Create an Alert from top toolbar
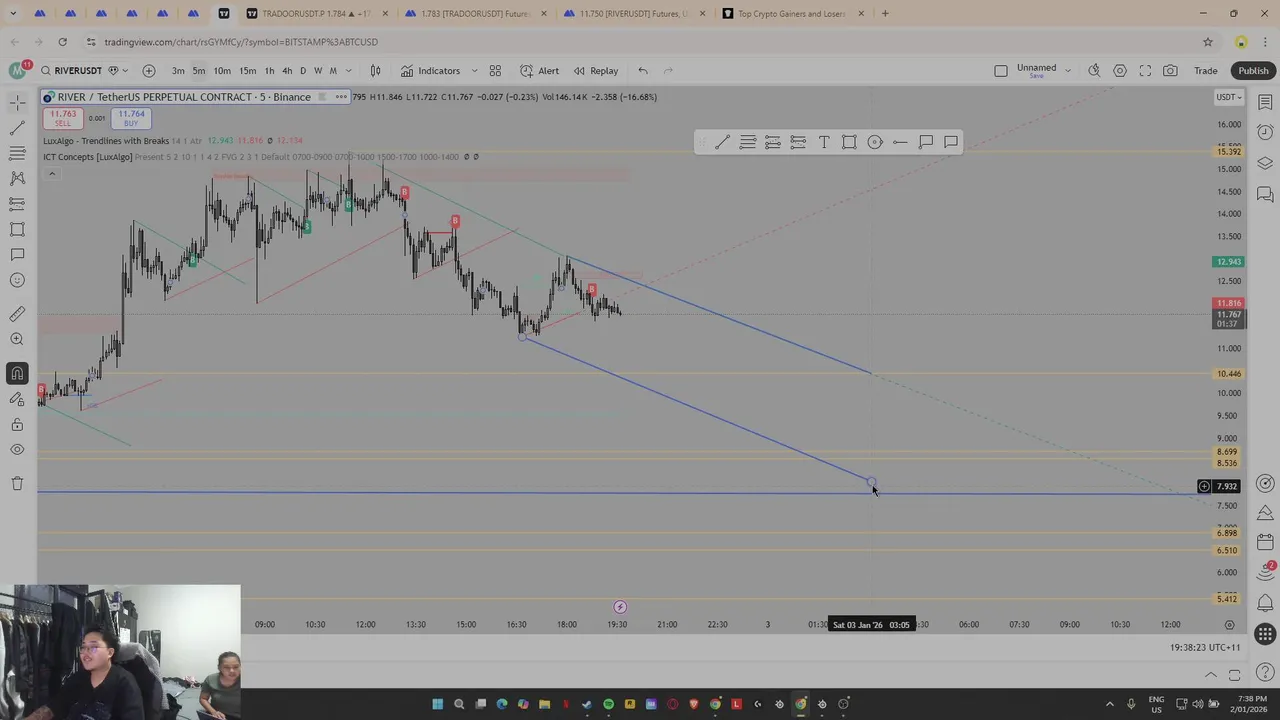 click(x=540, y=71)
